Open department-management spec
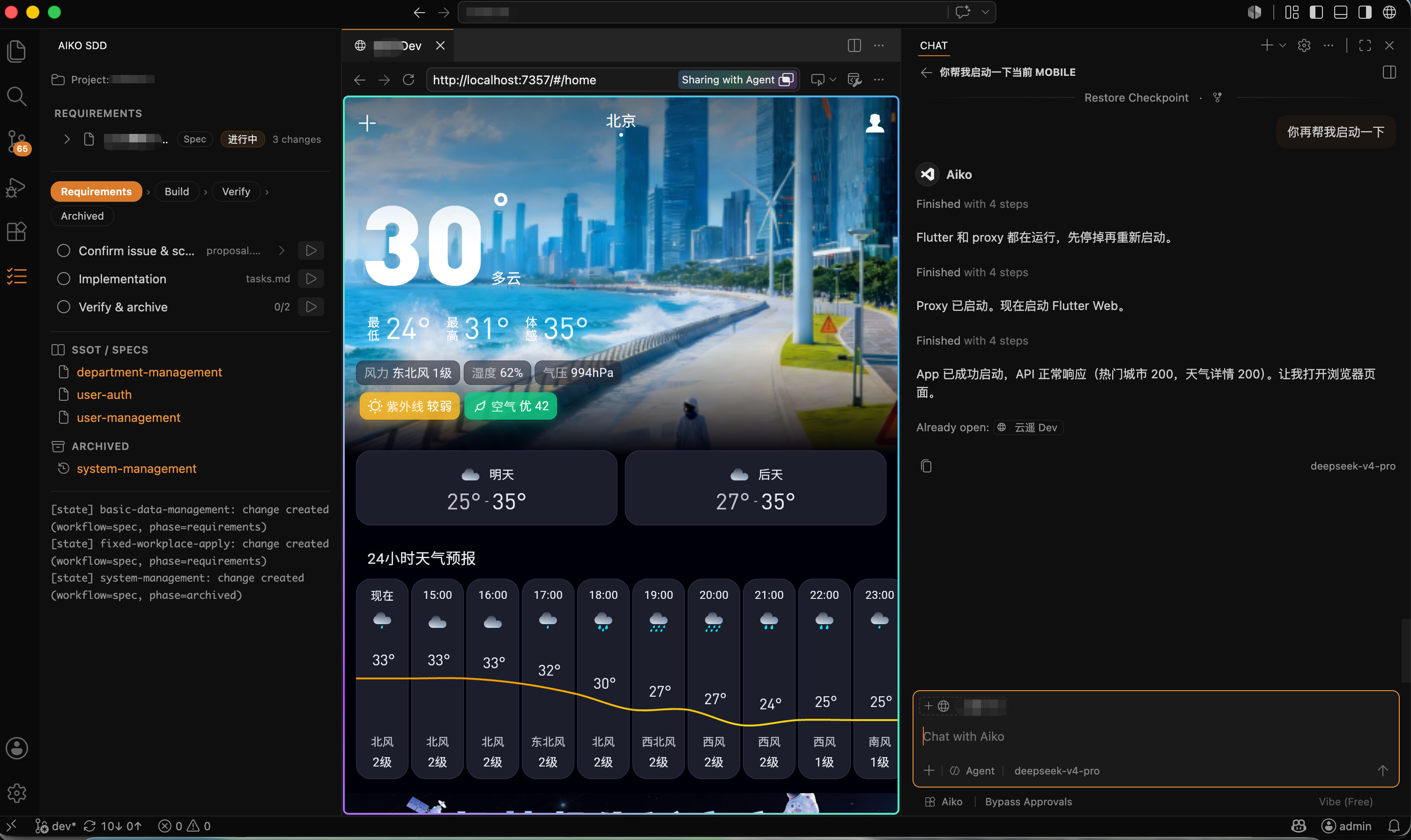Viewport: 1411px width, 840px height. pyautogui.click(x=149, y=372)
